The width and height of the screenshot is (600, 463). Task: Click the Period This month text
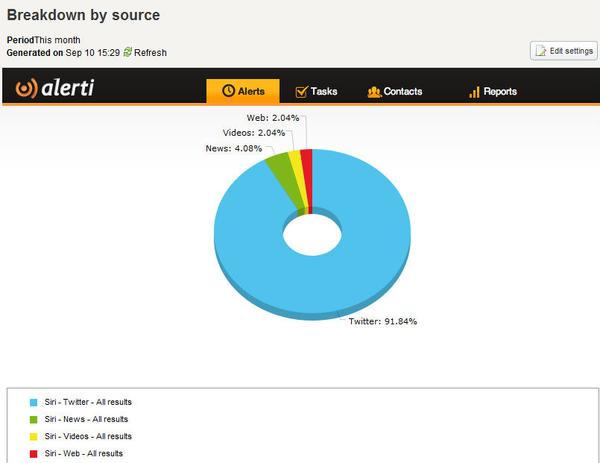(x=44, y=40)
